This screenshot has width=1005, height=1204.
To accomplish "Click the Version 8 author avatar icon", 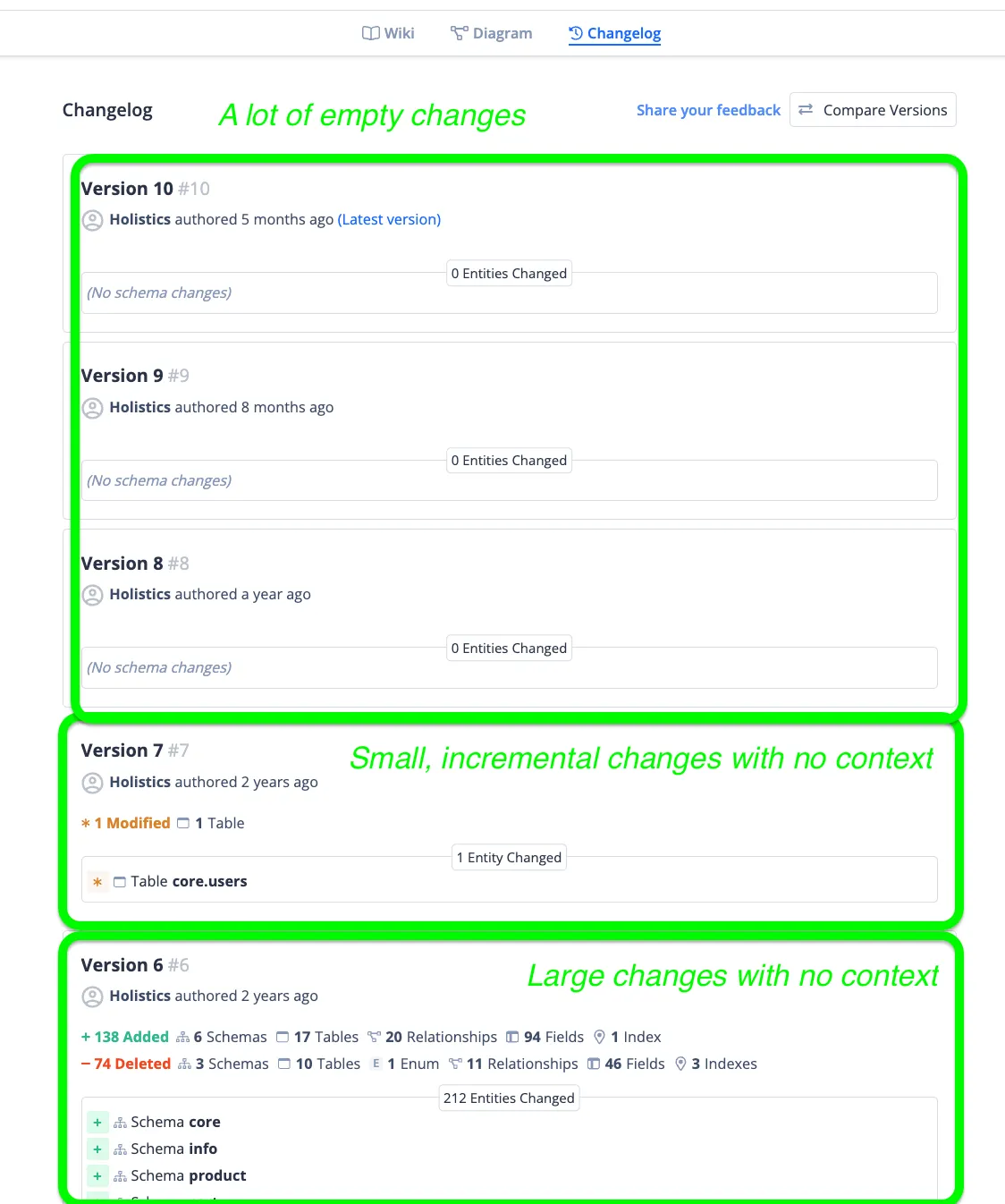I will click(93, 595).
